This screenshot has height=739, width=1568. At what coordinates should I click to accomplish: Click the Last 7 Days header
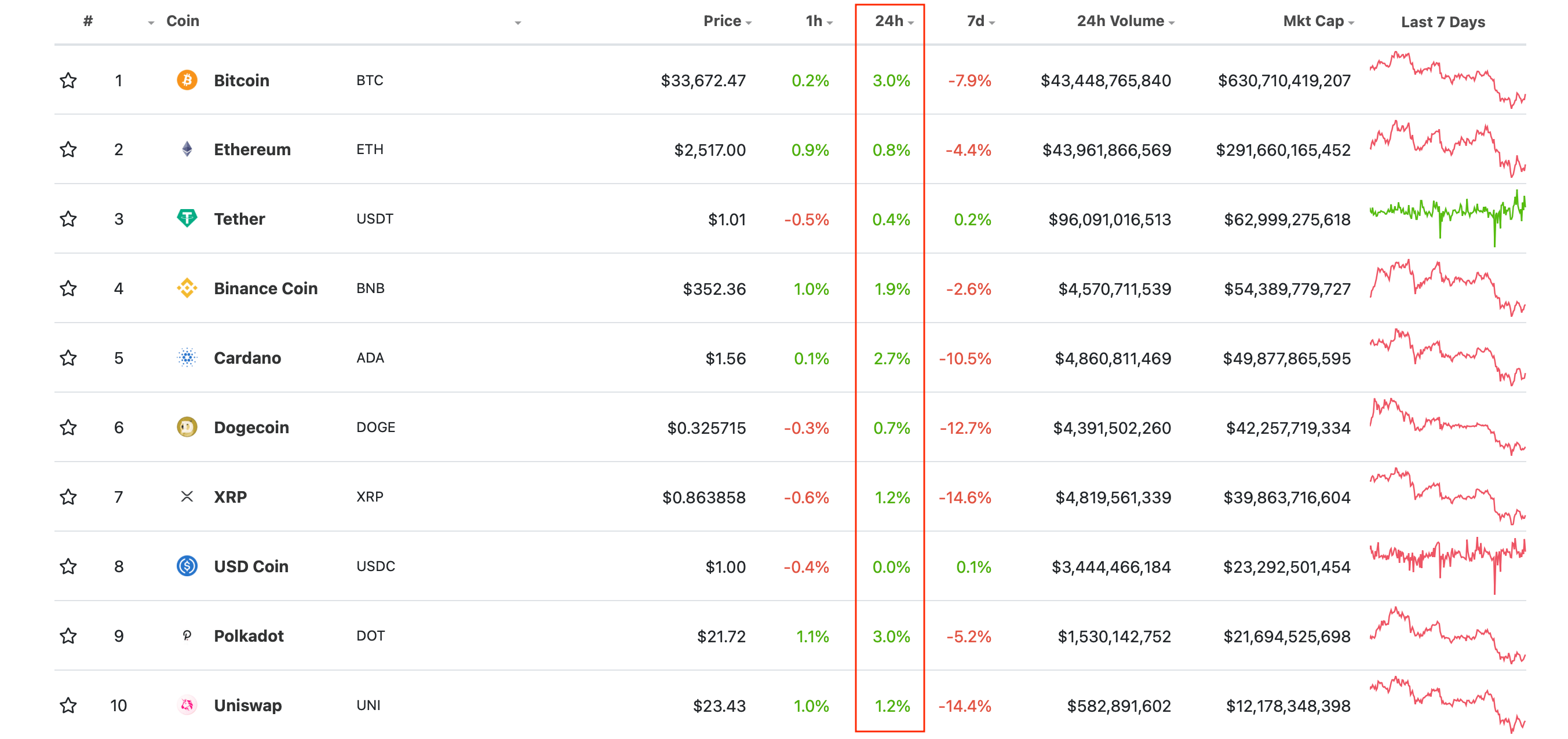click(1443, 22)
